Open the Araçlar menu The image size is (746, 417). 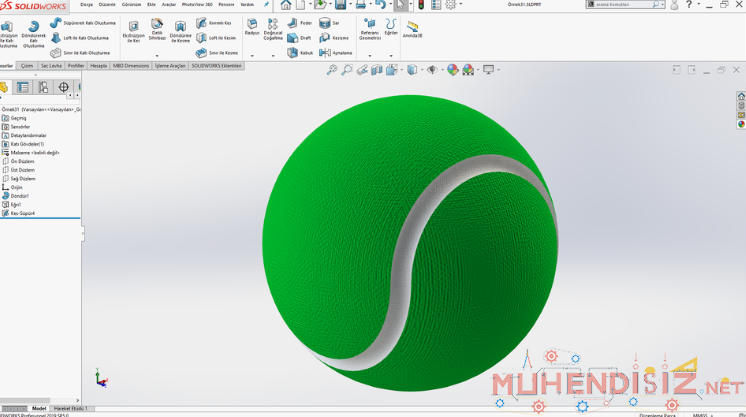click(169, 4)
